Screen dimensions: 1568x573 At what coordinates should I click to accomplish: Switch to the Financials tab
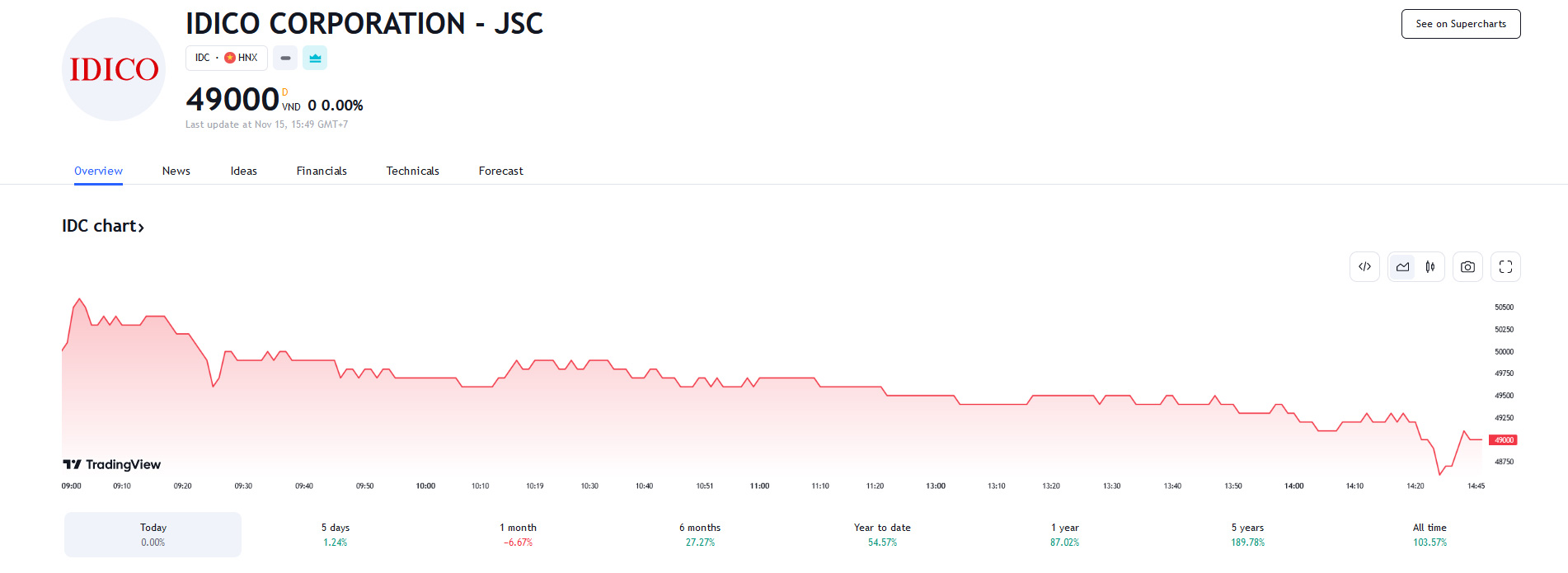pyautogui.click(x=322, y=171)
